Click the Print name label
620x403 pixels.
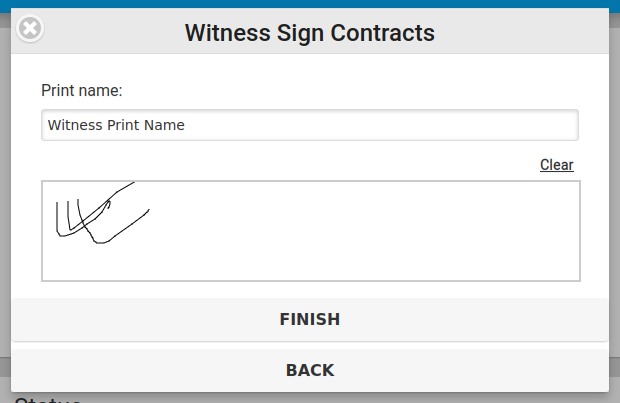[x=81, y=91]
